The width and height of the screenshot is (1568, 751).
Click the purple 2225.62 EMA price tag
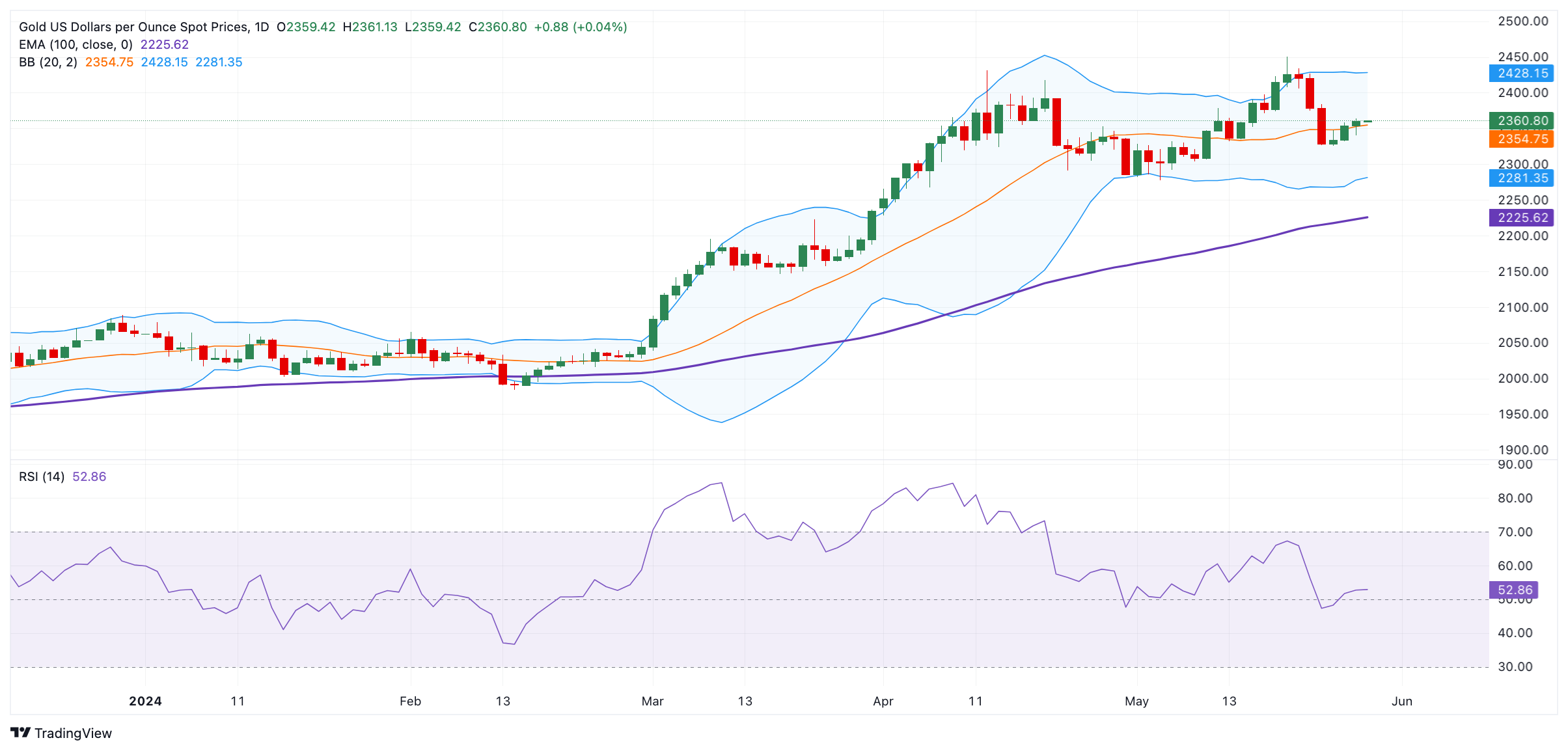[1521, 217]
